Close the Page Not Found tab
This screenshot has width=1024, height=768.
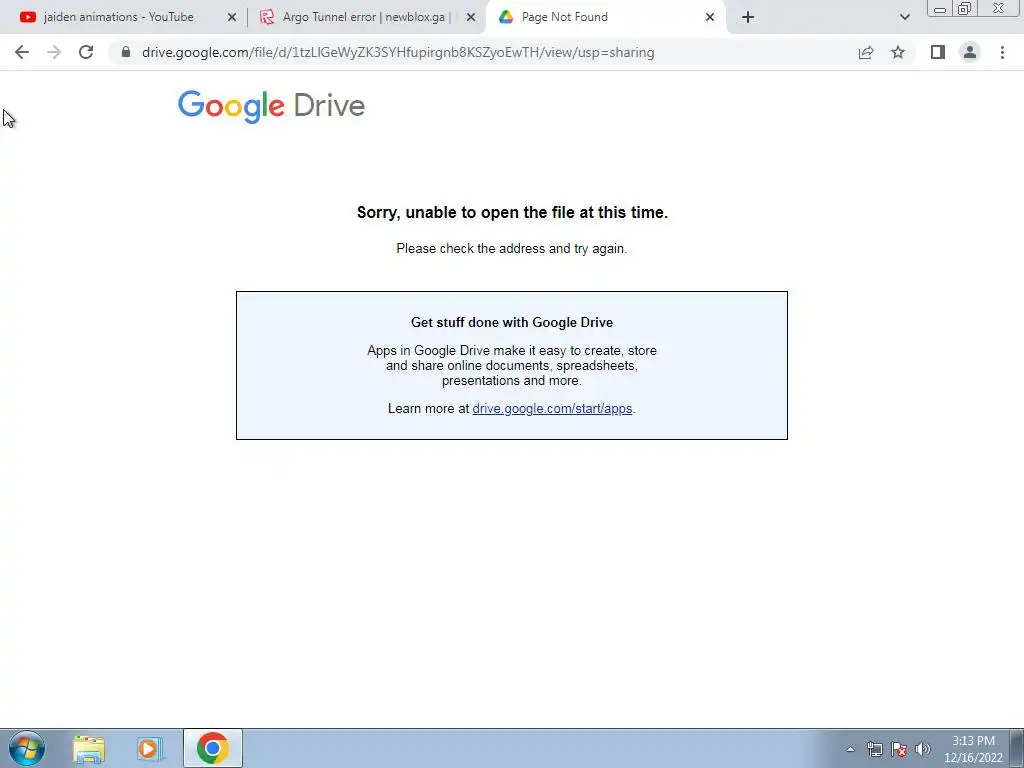click(710, 17)
